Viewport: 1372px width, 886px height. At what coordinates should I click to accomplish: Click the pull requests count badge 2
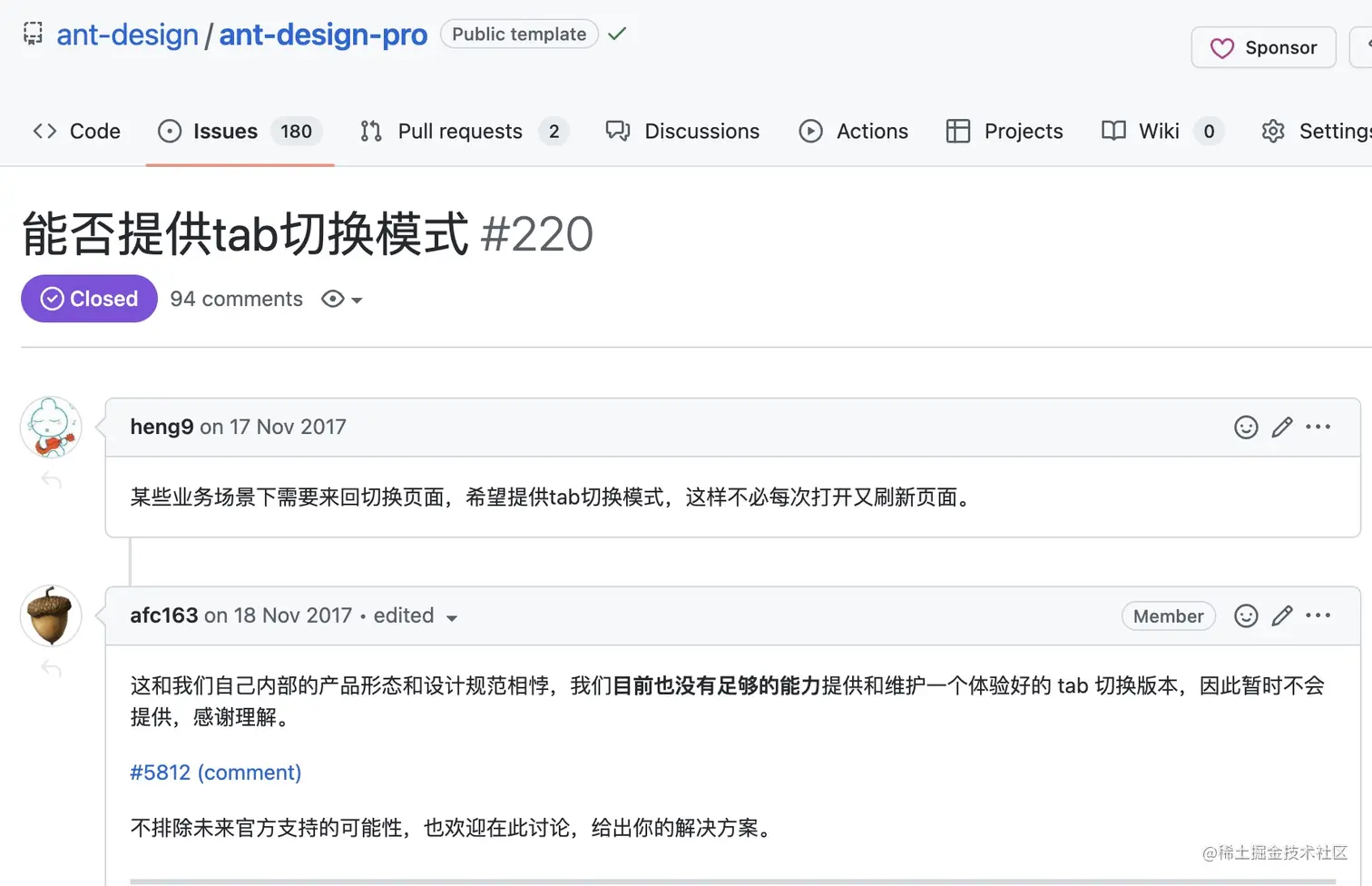pyautogui.click(x=554, y=131)
